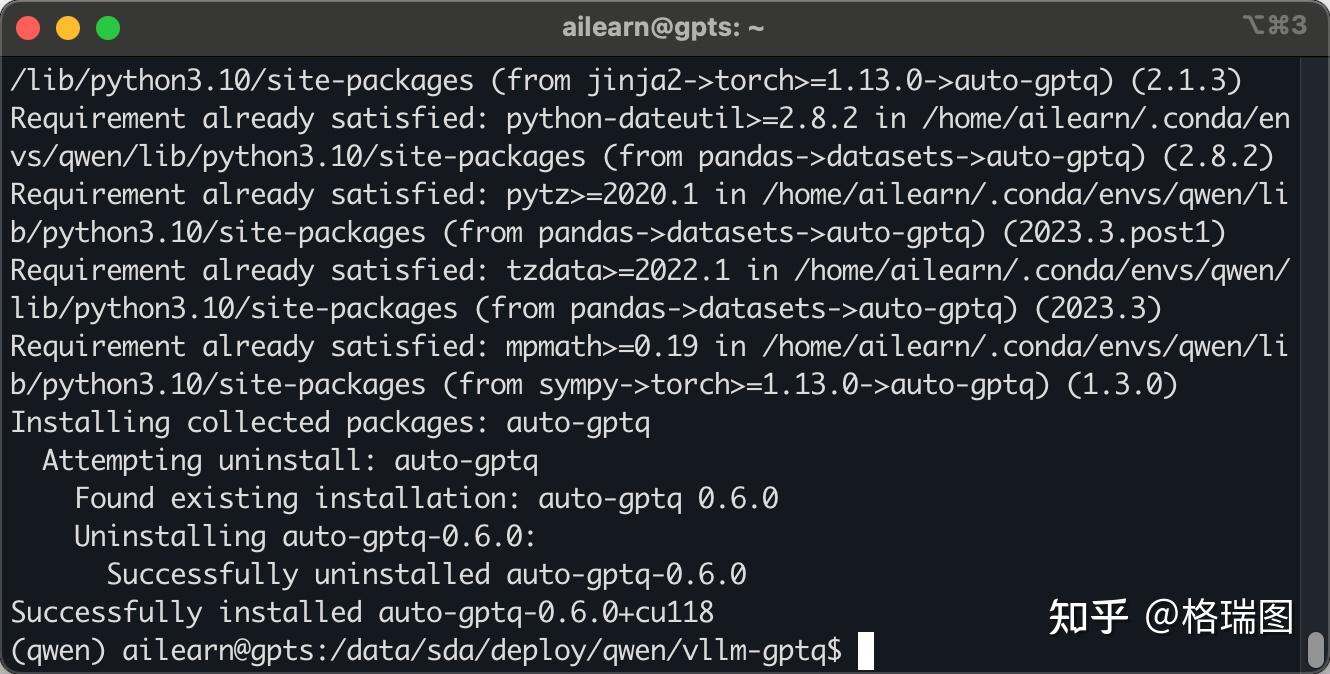
Task: Click the scrollbar thumb at bottom right
Action: 1317,650
